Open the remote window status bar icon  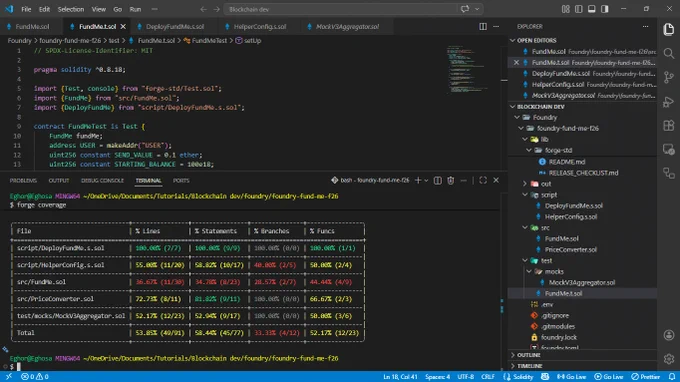tap(9, 377)
